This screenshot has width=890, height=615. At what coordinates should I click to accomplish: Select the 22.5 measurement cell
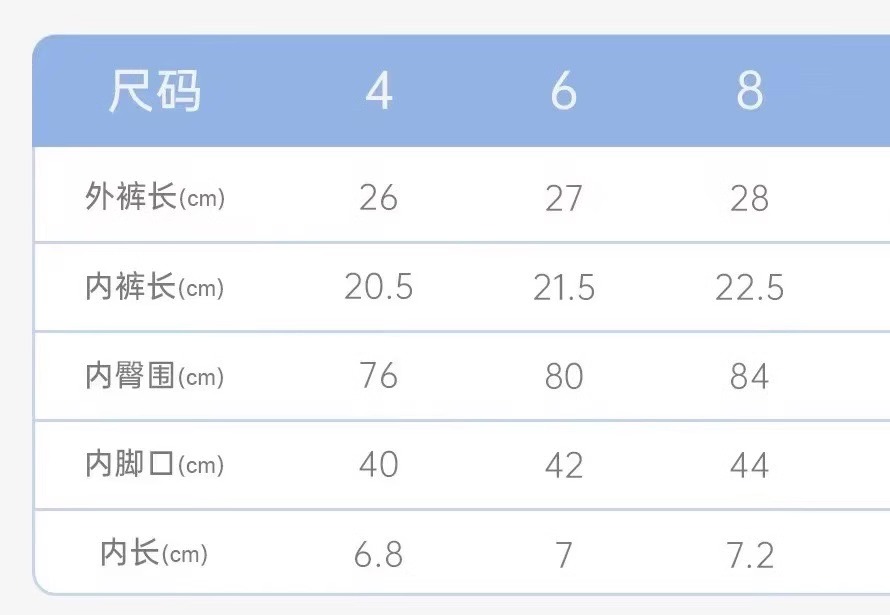click(x=749, y=288)
